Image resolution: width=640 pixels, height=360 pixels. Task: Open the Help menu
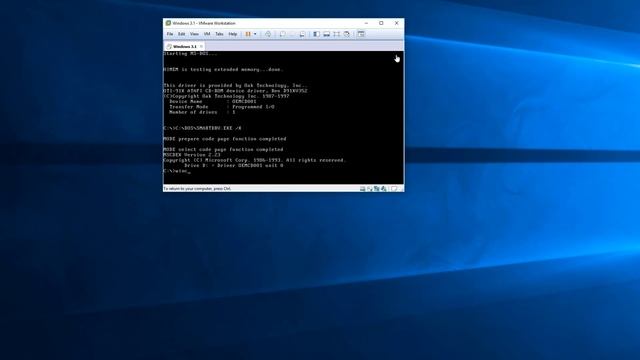point(233,34)
